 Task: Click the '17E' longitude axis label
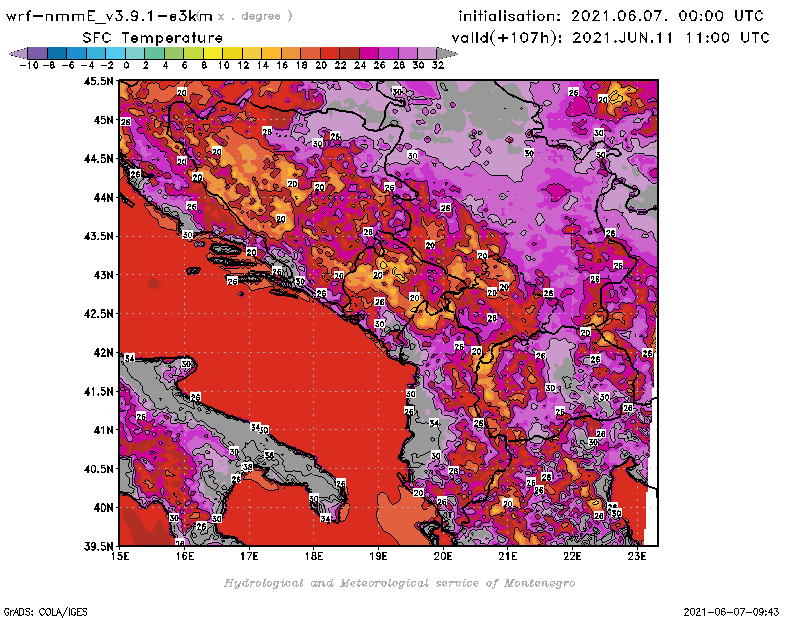249,556
